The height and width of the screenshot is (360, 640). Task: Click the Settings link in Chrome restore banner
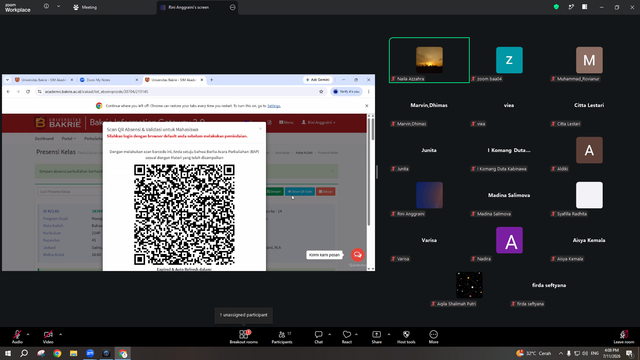[x=273, y=106]
